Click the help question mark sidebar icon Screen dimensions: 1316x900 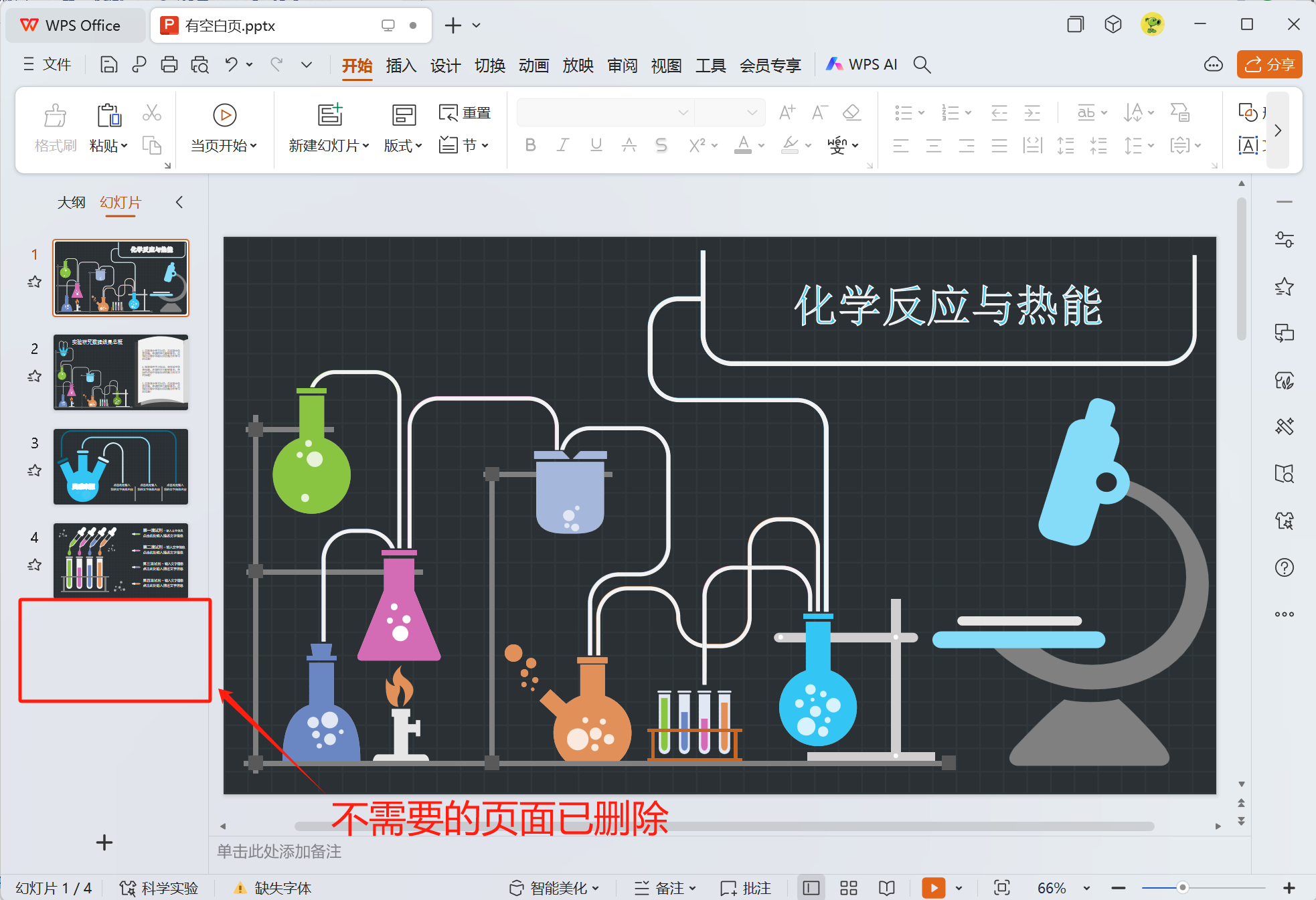point(1284,567)
